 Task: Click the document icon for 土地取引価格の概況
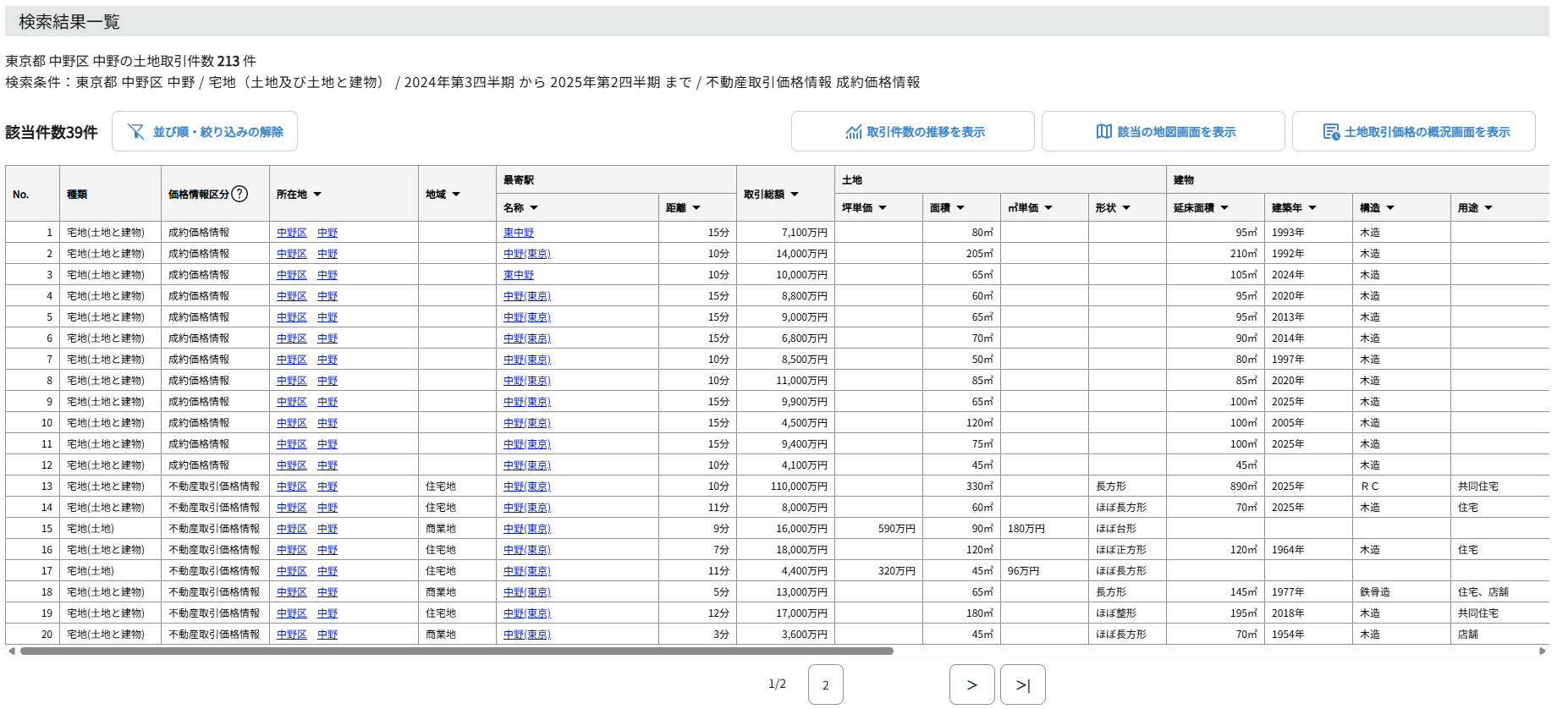tap(1331, 132)
